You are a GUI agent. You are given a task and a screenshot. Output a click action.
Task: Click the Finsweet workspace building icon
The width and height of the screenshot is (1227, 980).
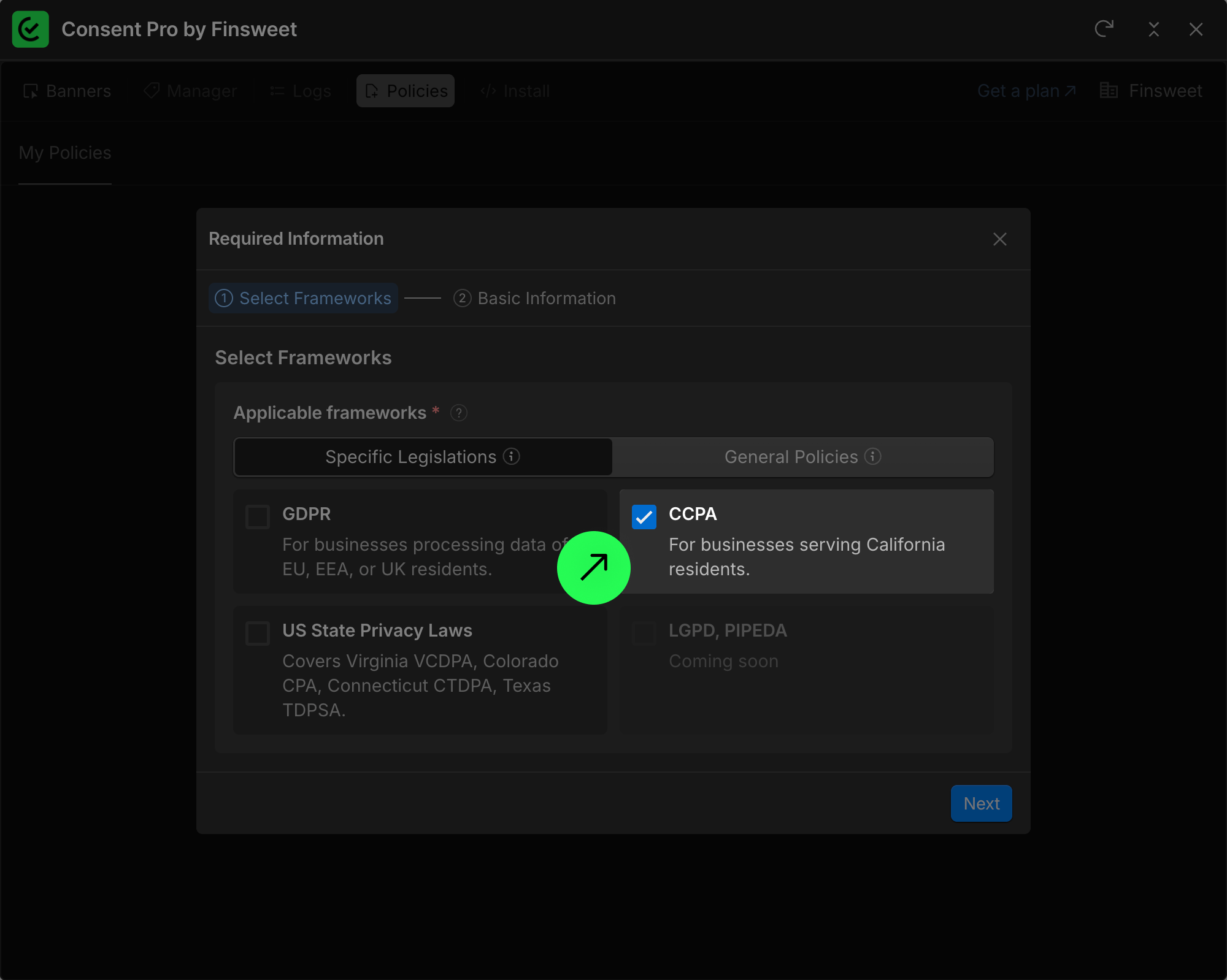click(x=1109, y=91)
